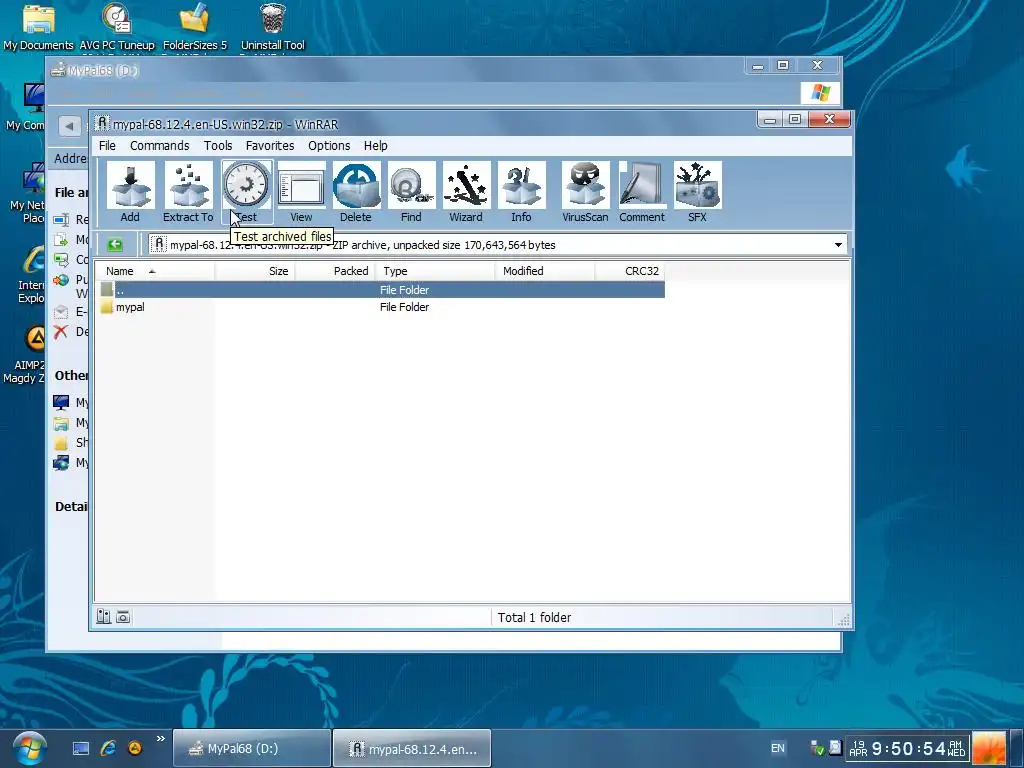
Task: Open My Documents desktop icon
Action: click(x=38, y=27)
